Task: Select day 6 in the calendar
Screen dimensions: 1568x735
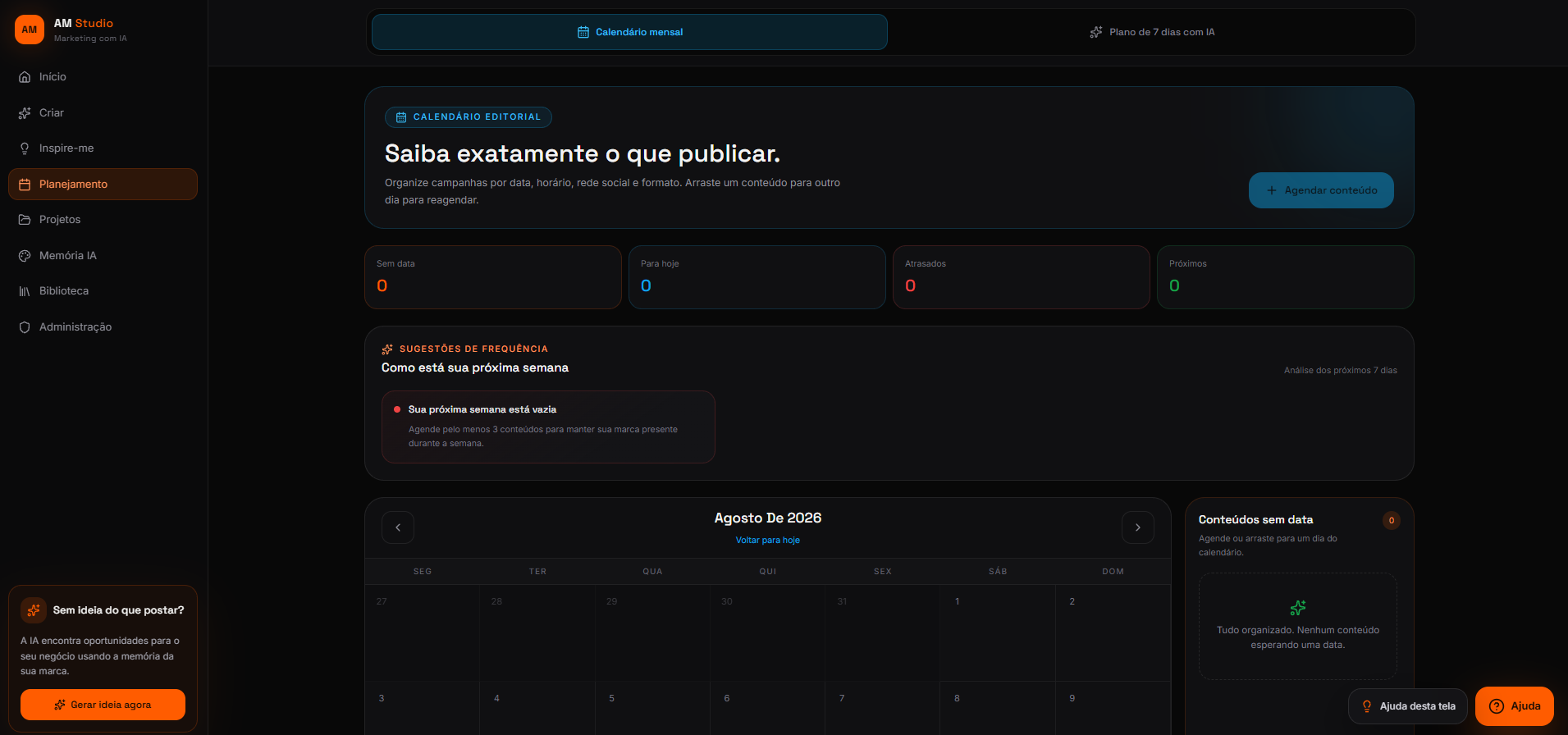Action: click(x=768, y=708)
